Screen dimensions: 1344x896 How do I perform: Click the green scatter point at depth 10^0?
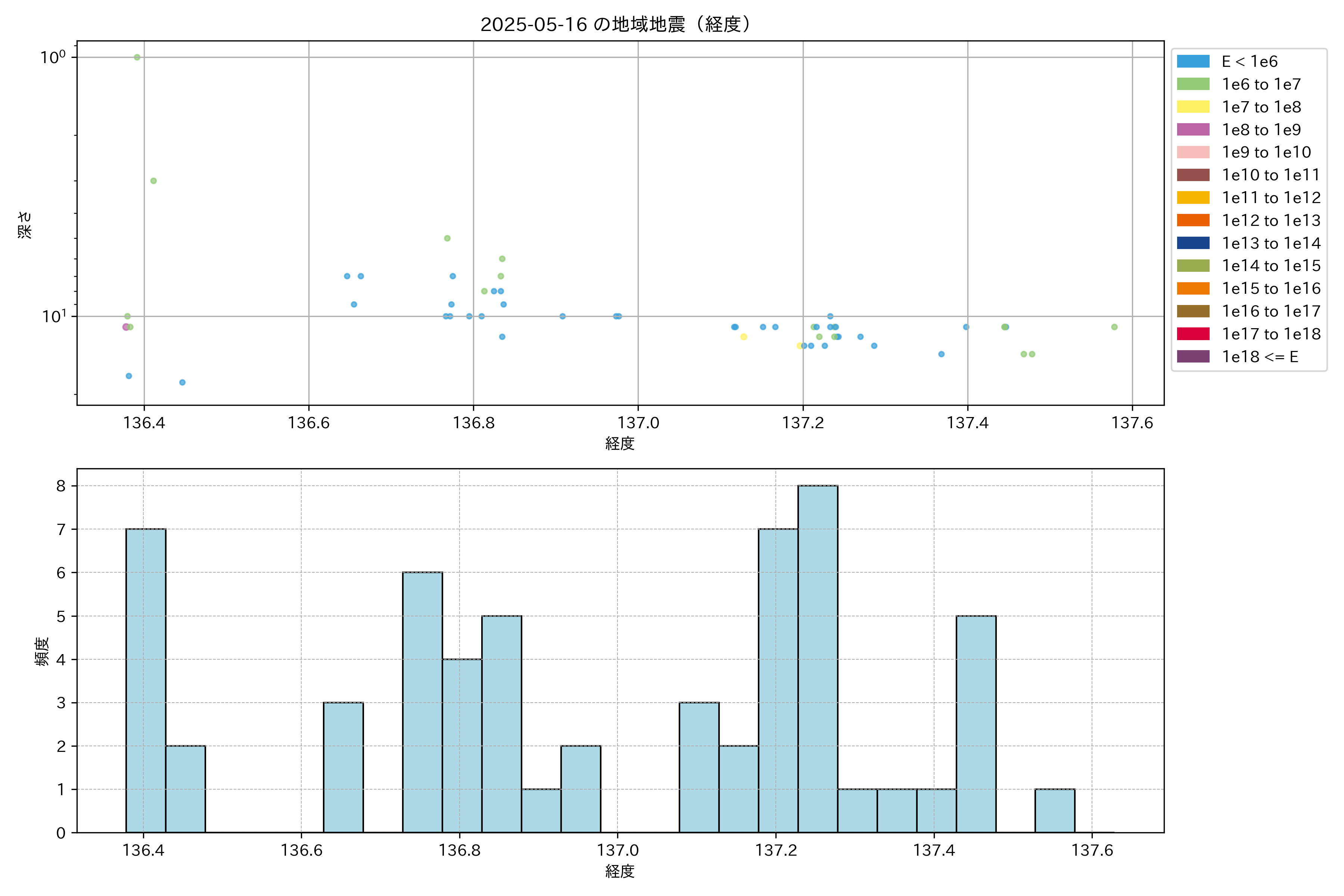[x=137, y=57]
